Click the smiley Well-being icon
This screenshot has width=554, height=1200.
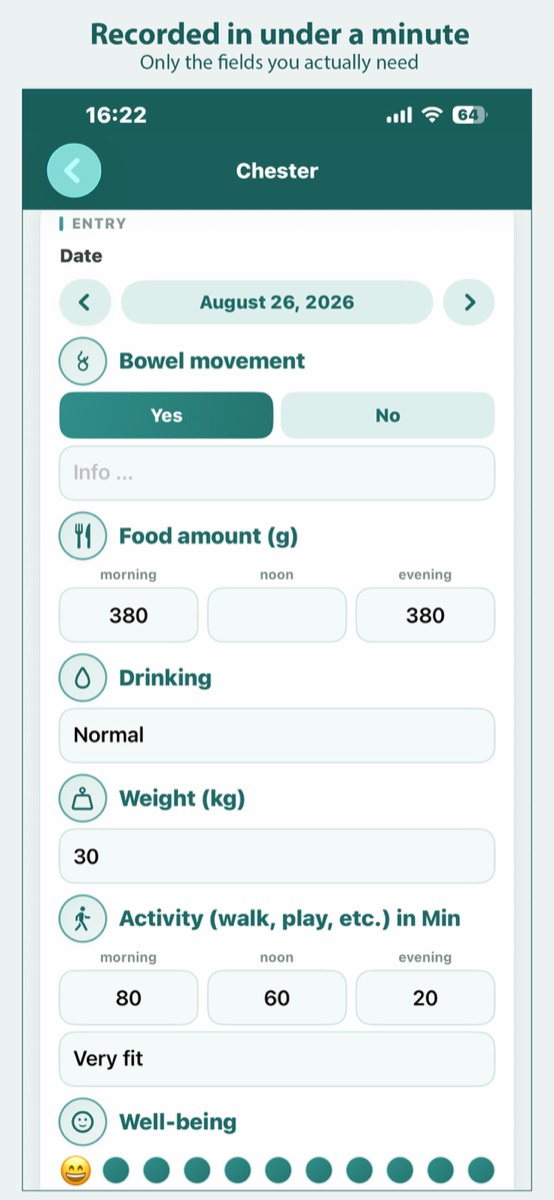[x=84, y=1122]
